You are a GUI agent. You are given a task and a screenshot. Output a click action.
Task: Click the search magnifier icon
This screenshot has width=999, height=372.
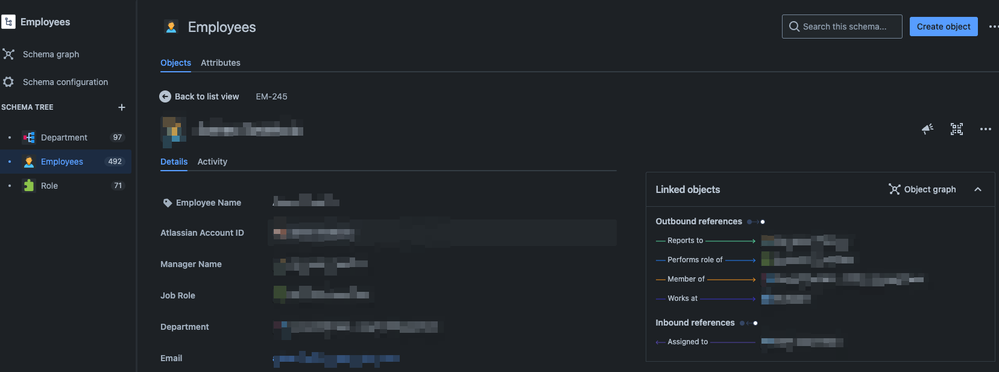[x=794, y=27]
